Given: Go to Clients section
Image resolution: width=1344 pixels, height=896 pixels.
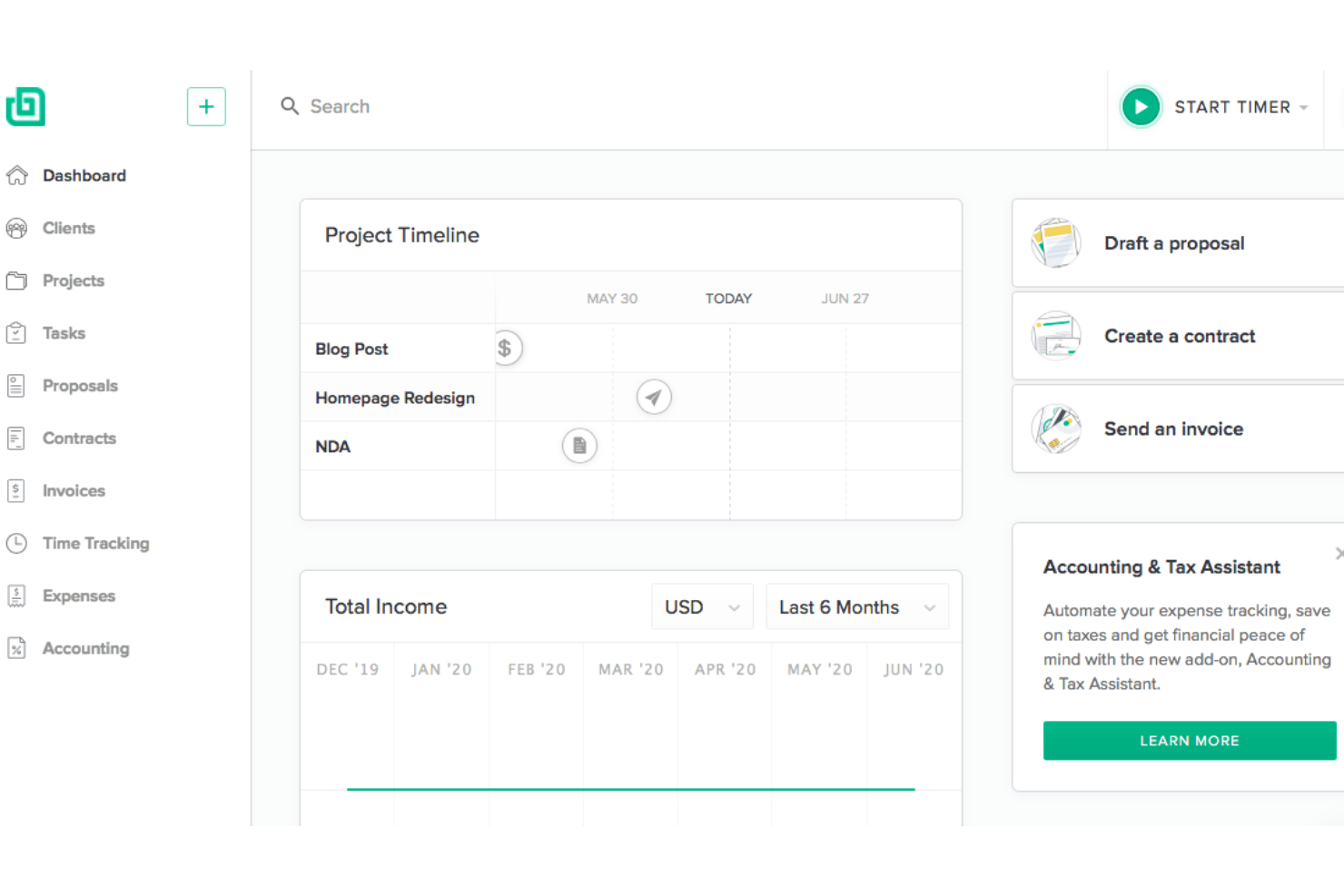Looking at the screenshot, I should click(x=69, y=228).
